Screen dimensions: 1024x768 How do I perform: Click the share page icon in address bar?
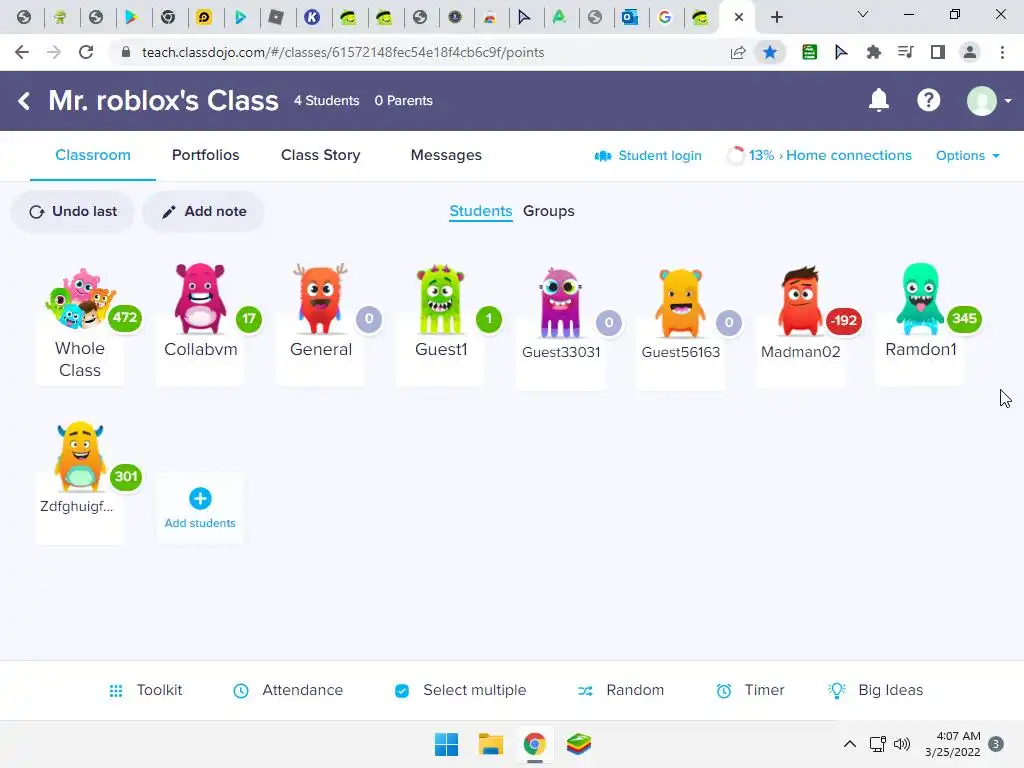point(738,52)
